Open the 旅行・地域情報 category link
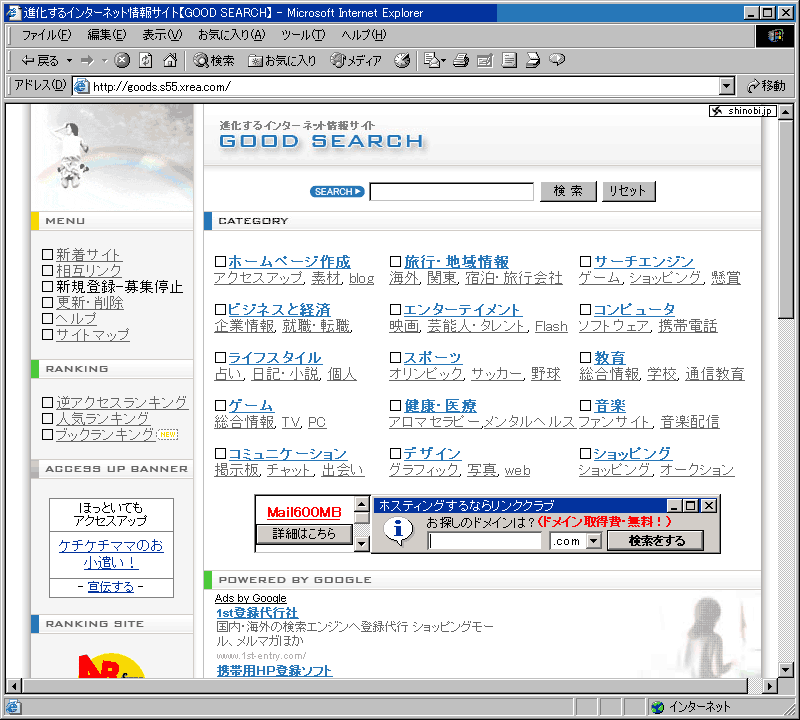 pos(456,262)
